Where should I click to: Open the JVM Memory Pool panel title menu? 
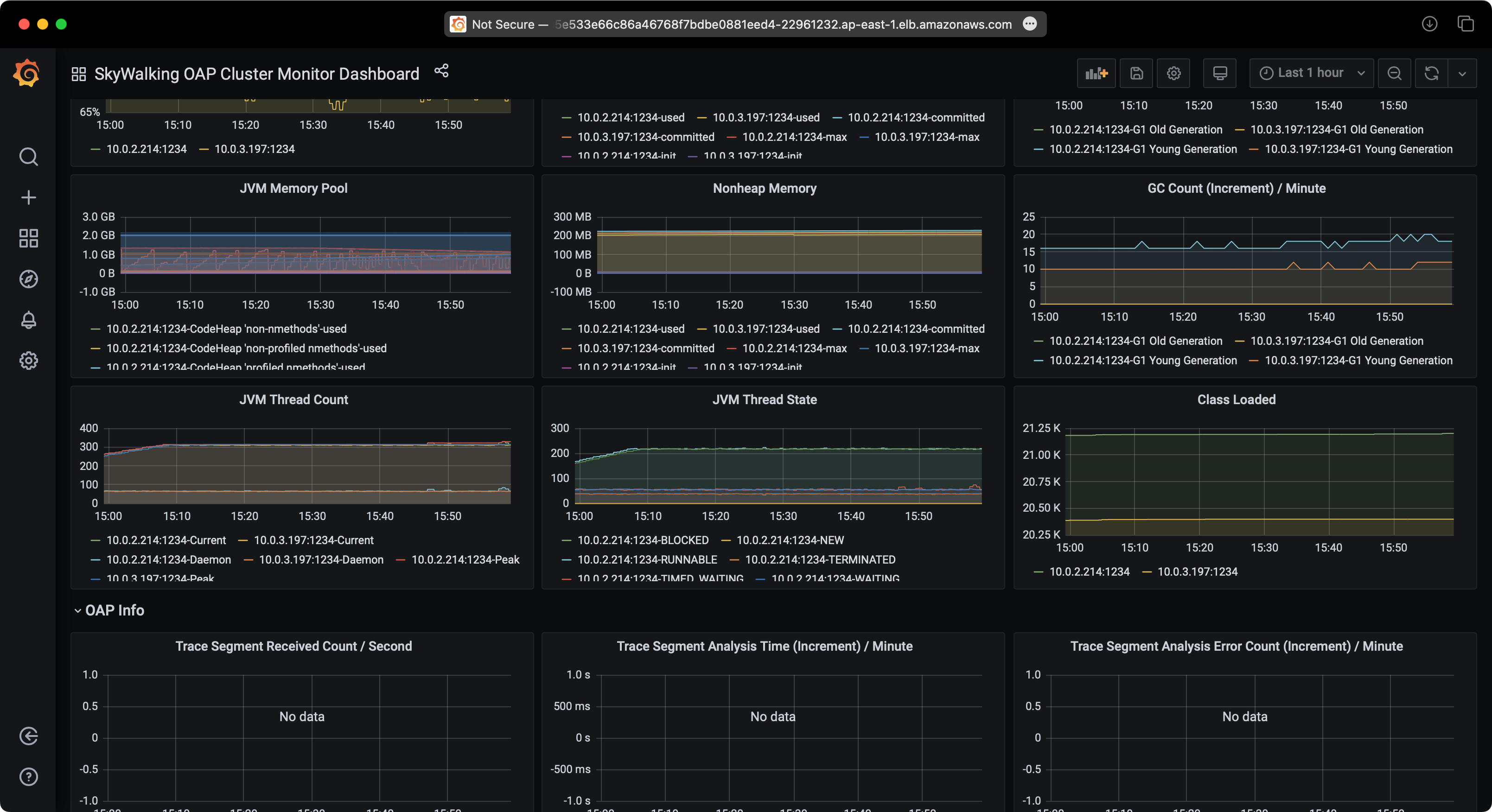pos(293,188)
